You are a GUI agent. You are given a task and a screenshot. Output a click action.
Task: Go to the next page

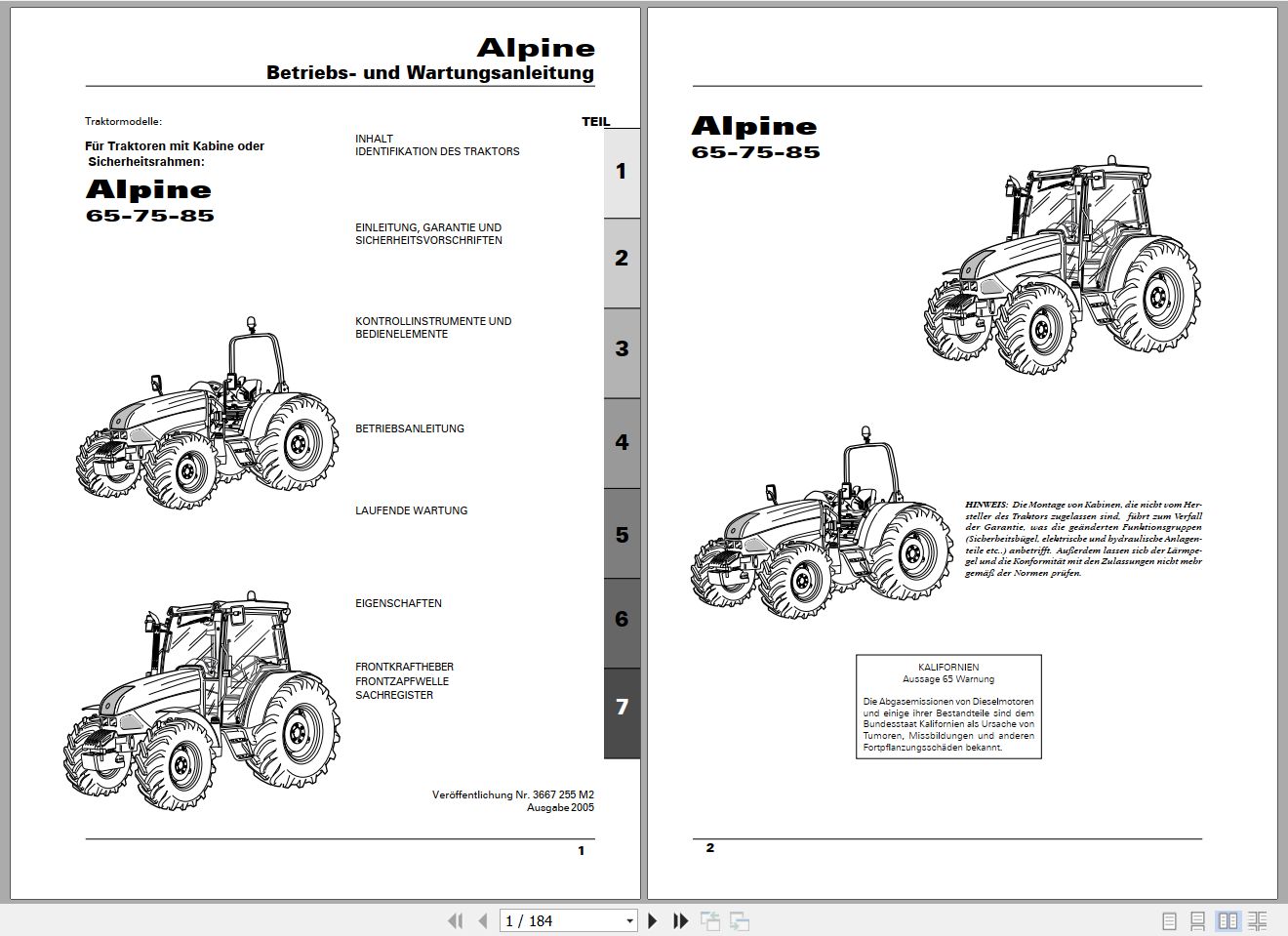click(x=653, y=920)
